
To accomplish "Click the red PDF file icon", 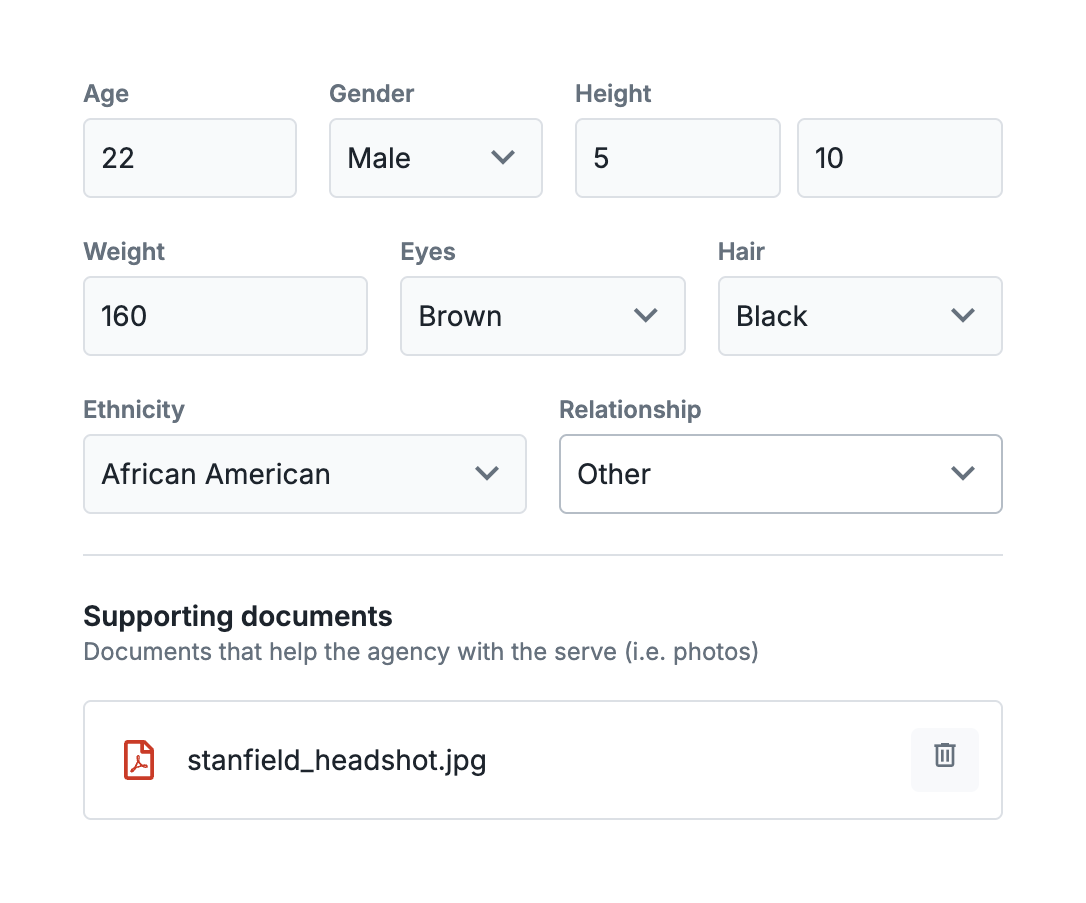I will pos(139,760).
